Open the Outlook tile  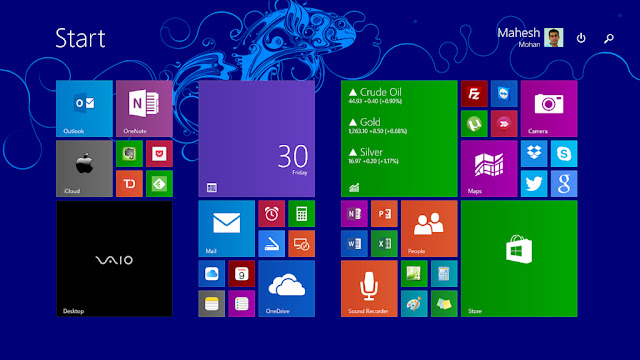pos(84,109)
